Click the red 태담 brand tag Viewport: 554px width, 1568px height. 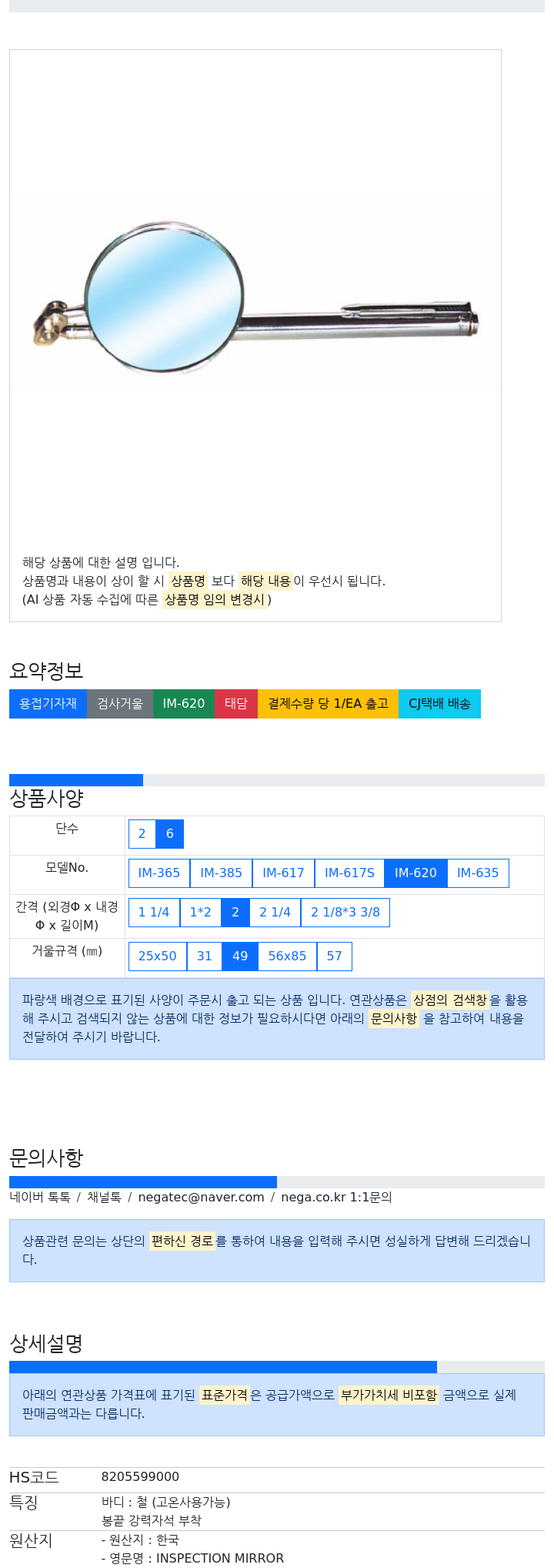[236, 704]
